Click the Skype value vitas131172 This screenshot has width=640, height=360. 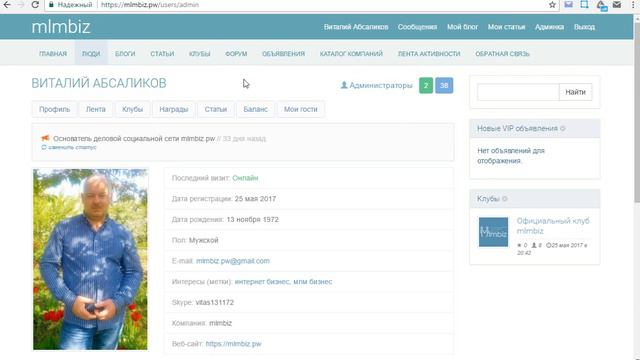(x=215, y=302)
